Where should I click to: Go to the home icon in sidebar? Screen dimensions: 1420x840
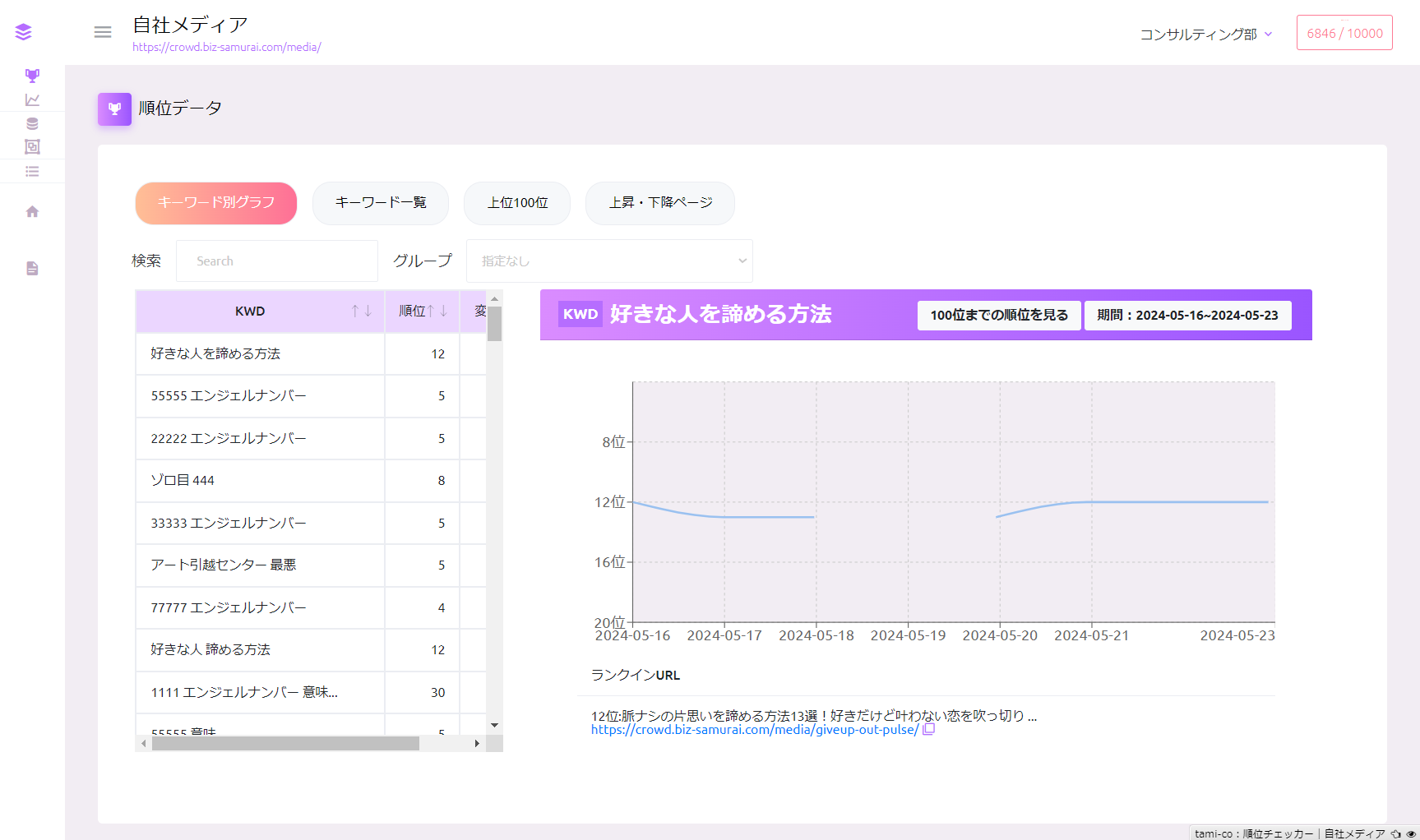(x=32, y=211)
